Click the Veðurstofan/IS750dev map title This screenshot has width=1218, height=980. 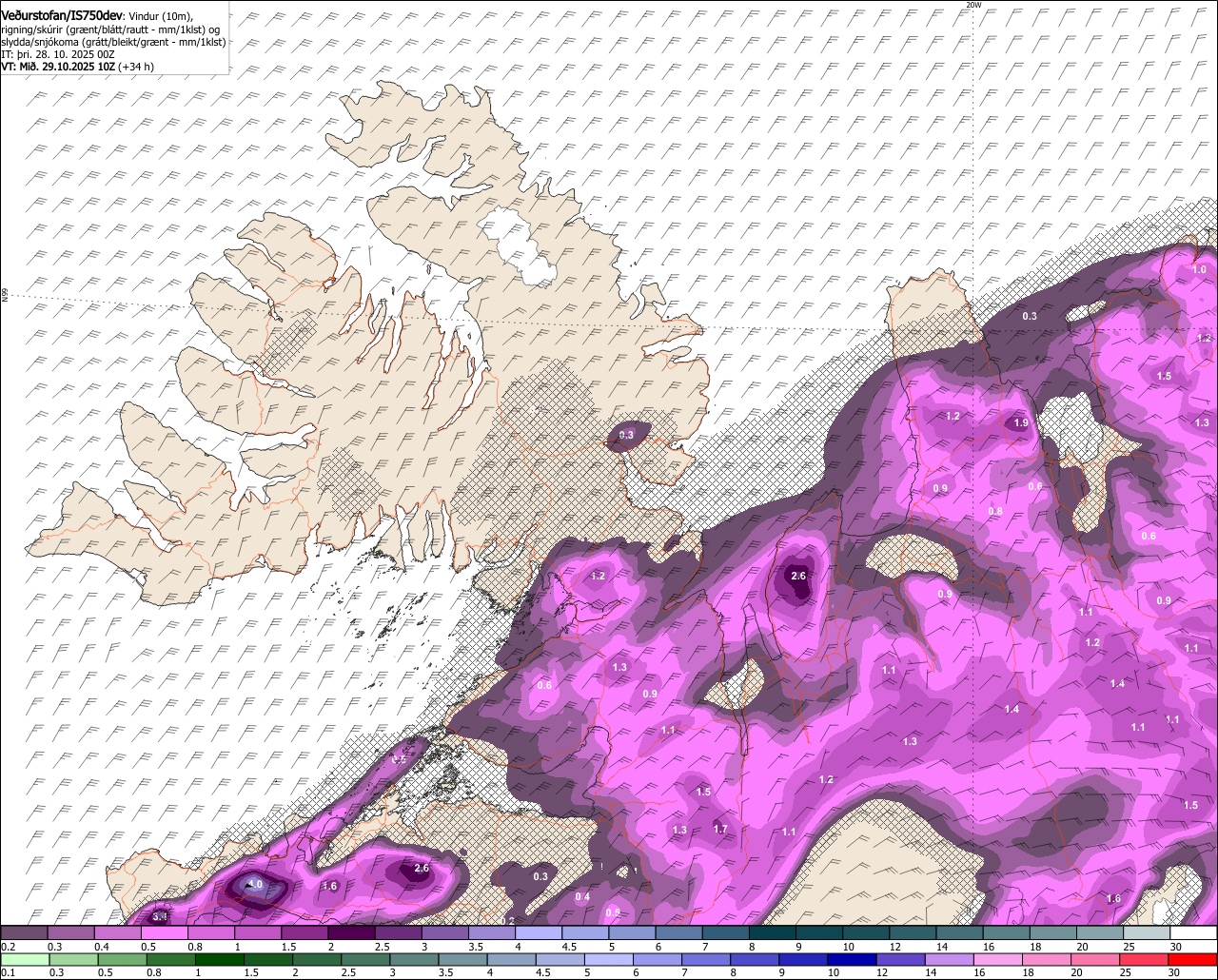pos(61,14)
